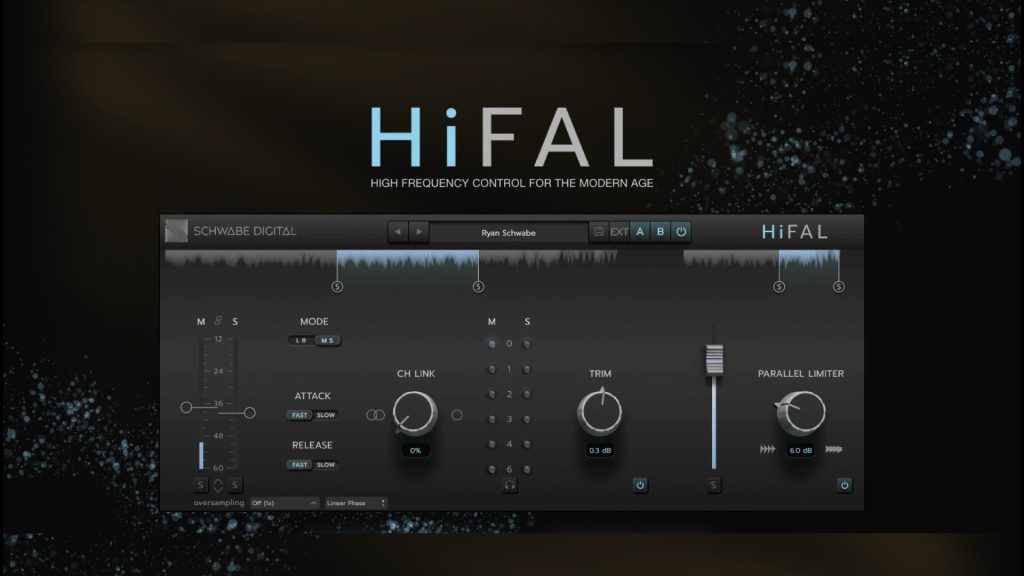Open the Ryan Schwabe preset menu
Viewport: 1024px width, 576px height.
point(508,231)
